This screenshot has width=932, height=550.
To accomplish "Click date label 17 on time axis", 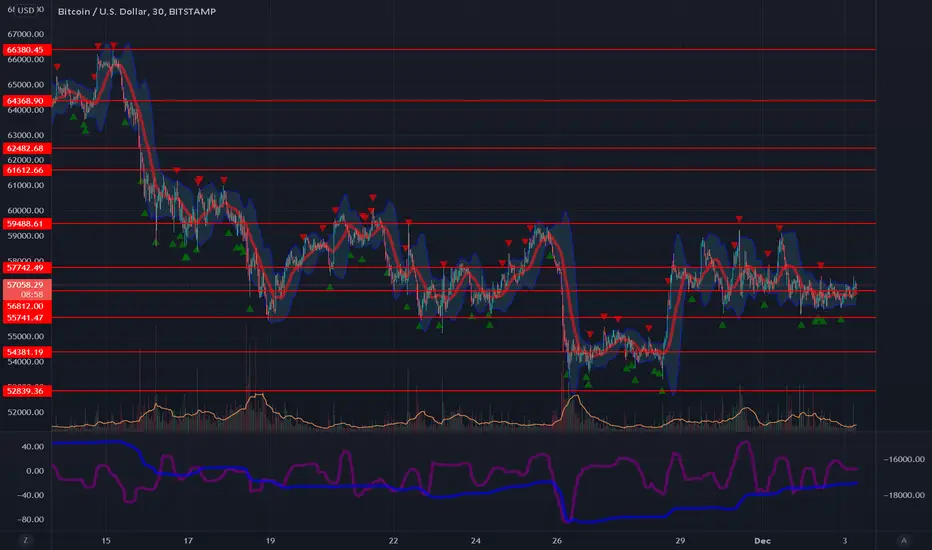I will point(188,540).
